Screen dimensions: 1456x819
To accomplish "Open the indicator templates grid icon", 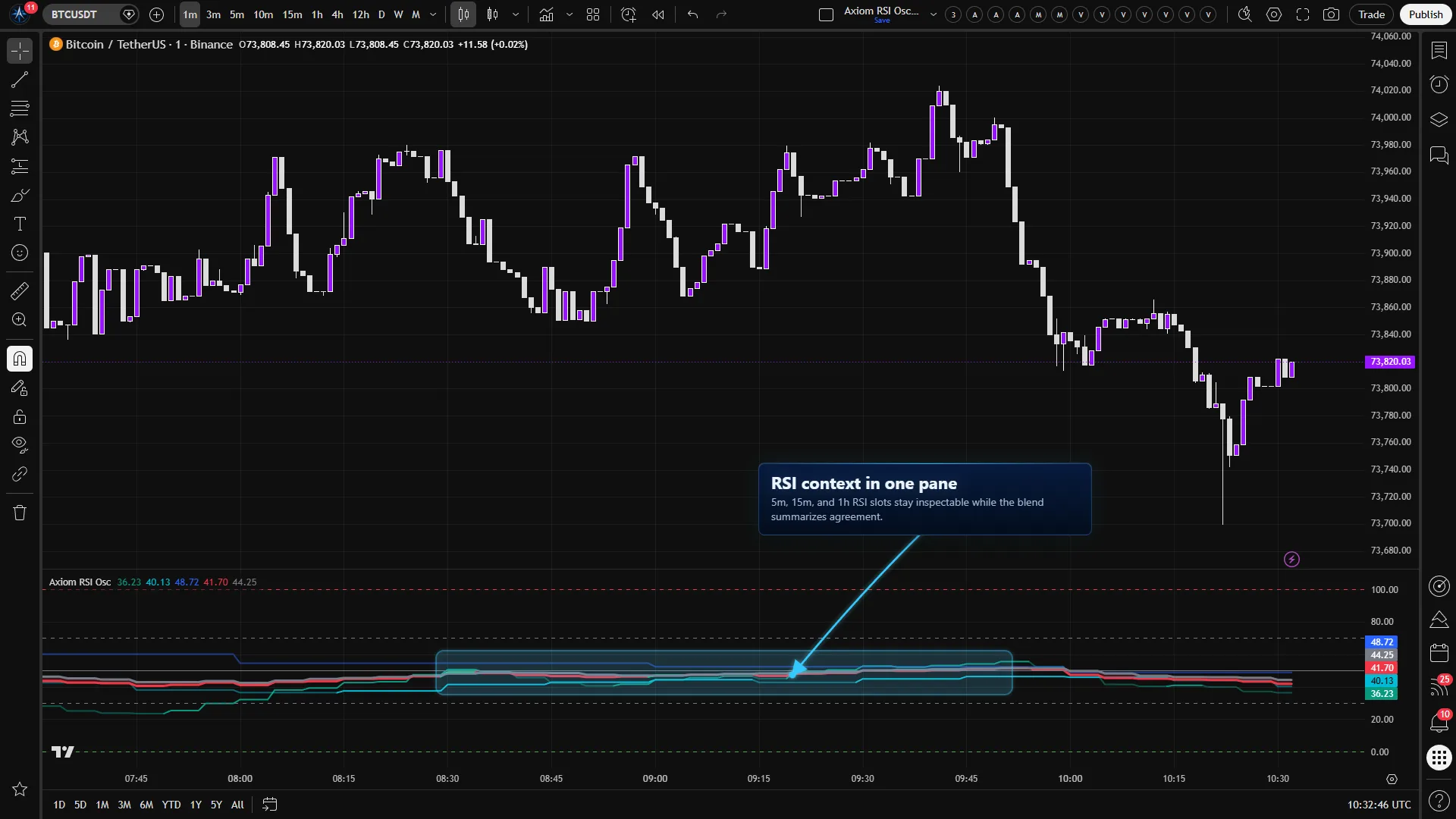I will [x=593, y=14].
